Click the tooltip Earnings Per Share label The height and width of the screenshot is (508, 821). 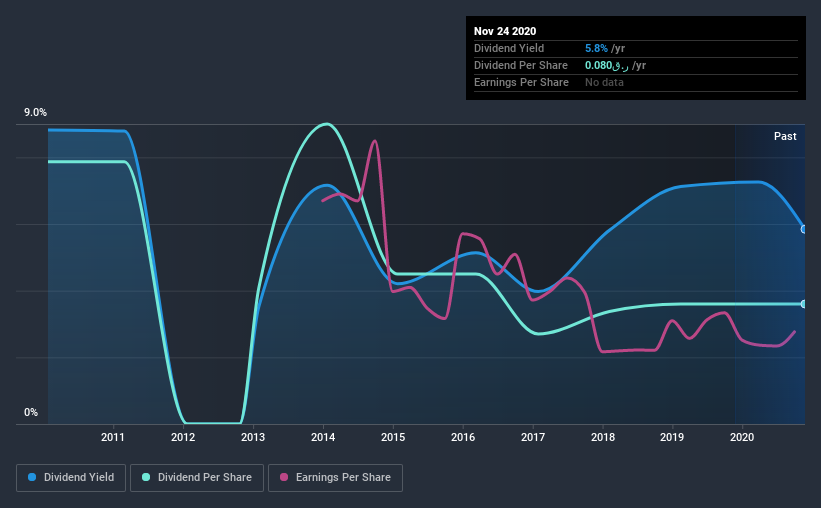(x=521, y=82)
